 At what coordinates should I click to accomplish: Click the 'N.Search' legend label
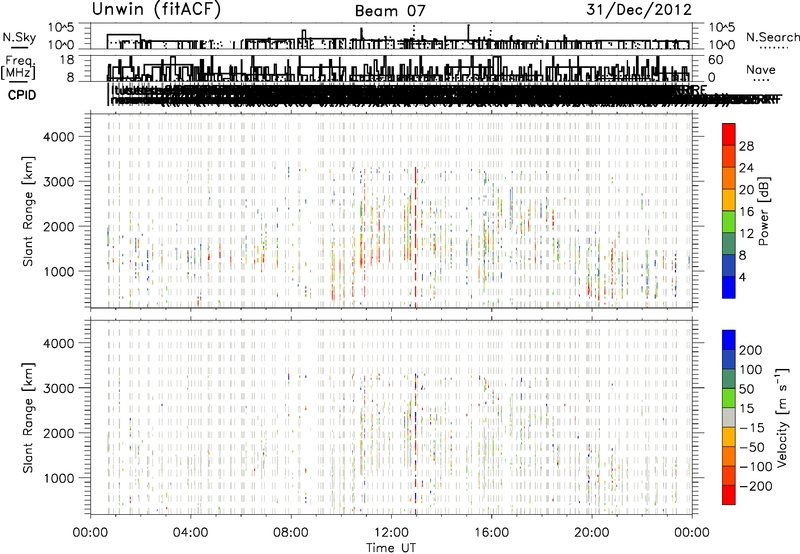click(772, 37)
